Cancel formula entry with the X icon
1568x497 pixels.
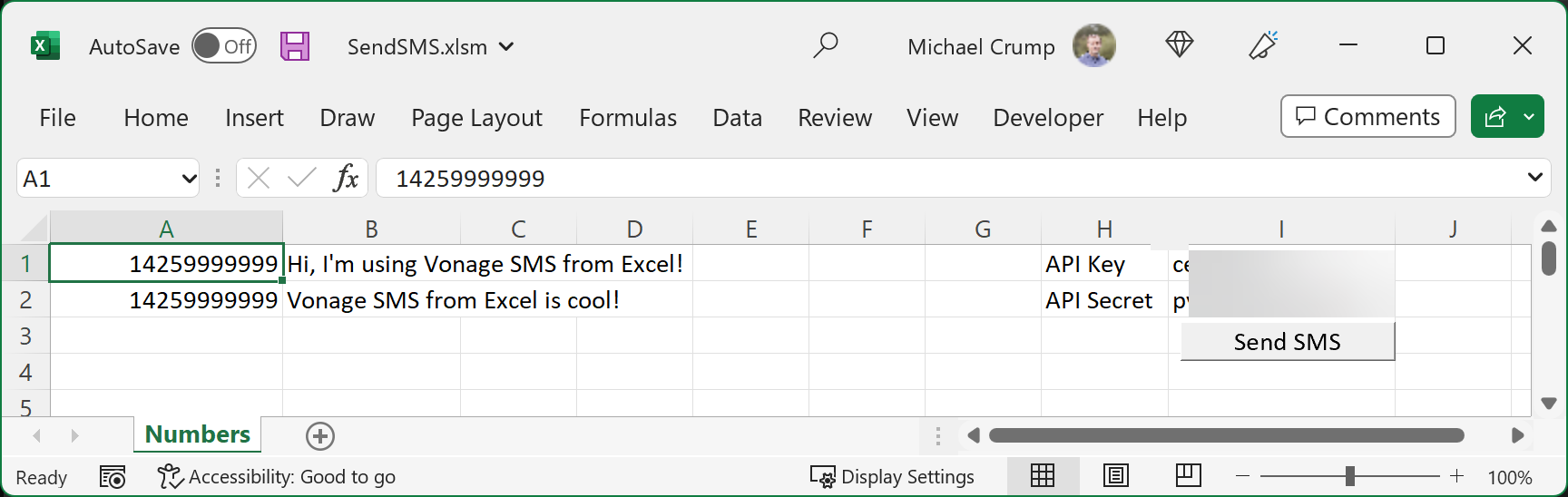click(259, 178)
